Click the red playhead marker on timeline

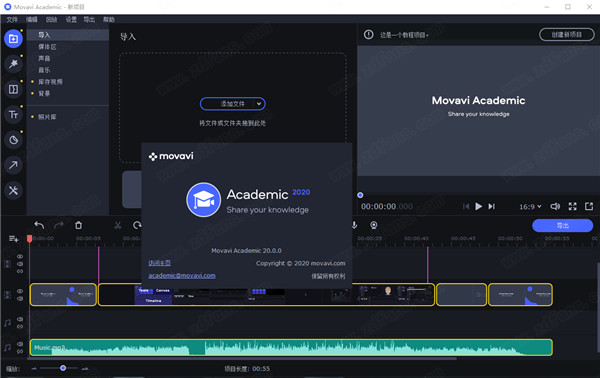coord(29,239)
